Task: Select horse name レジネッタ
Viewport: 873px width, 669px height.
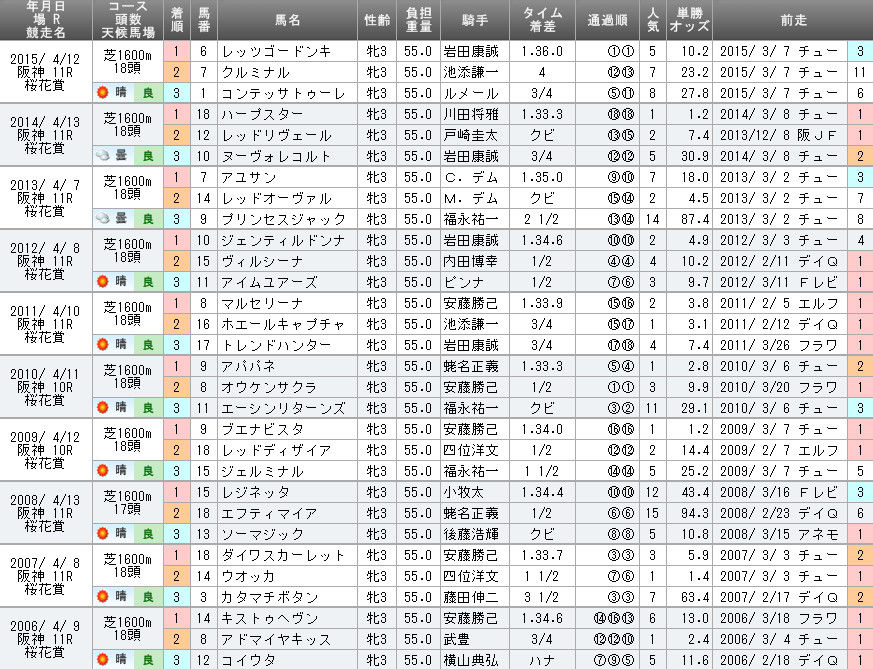Action: [x=256, y=492]
